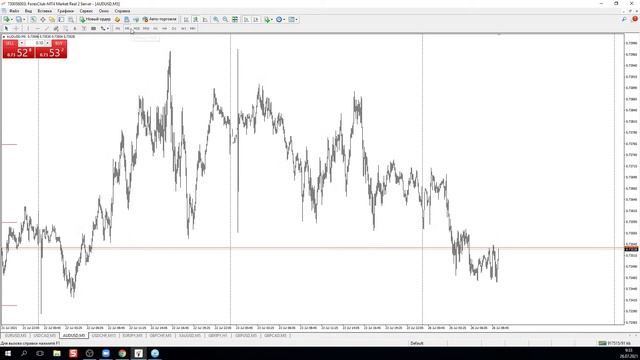
Task: Expand the Profiles dropdown arrow
Action: click(24, 19)
